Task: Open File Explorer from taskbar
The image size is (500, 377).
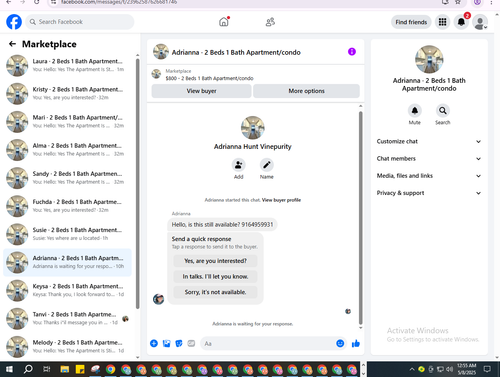Action: [x=65, y=369]
